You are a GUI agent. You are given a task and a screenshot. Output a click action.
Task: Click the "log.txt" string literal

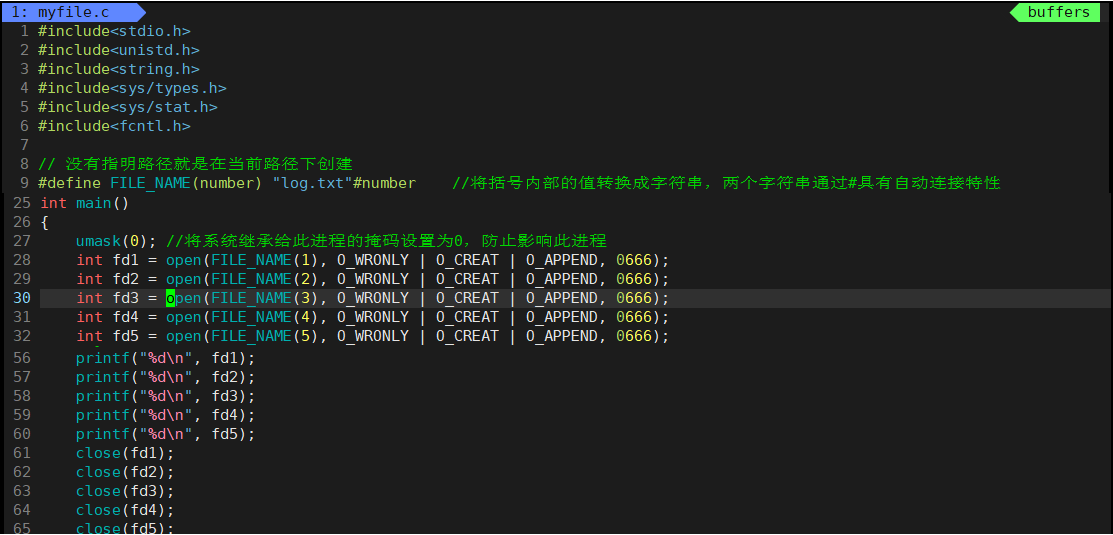tap(311, 183)
